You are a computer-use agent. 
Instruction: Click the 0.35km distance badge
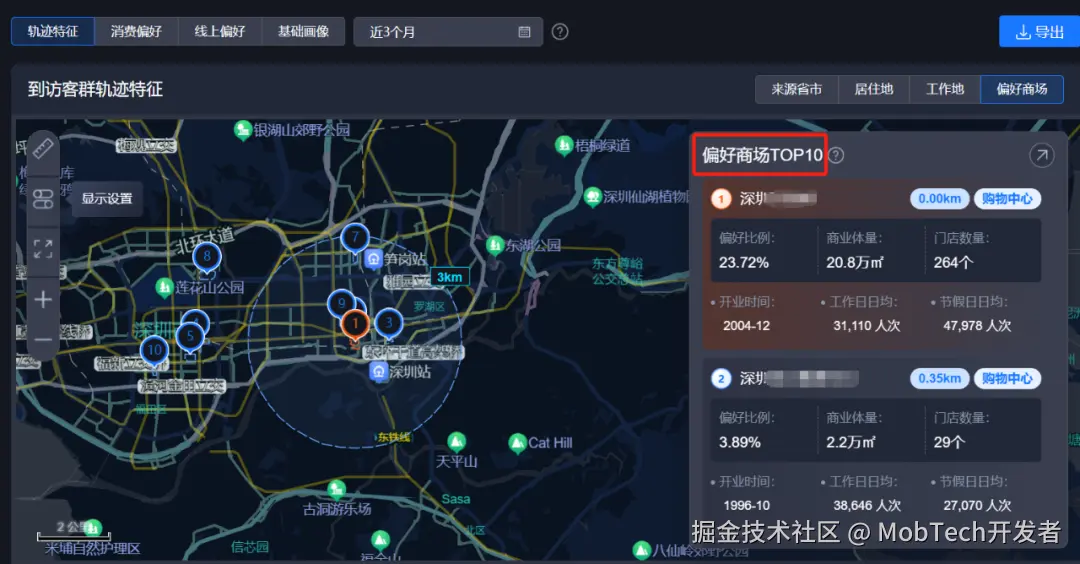tap(939, 379)
